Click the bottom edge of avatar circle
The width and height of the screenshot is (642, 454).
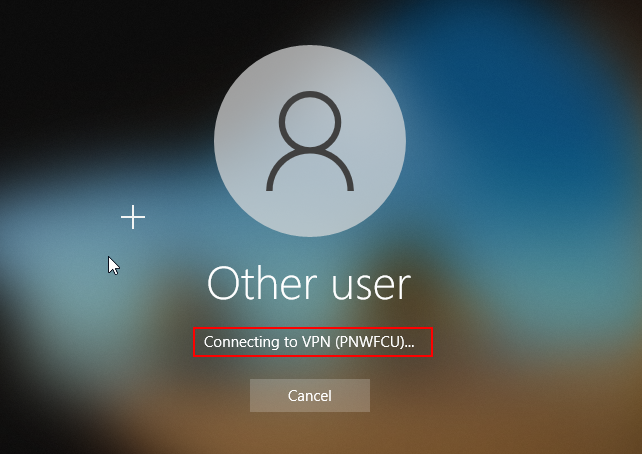[310, 235]
